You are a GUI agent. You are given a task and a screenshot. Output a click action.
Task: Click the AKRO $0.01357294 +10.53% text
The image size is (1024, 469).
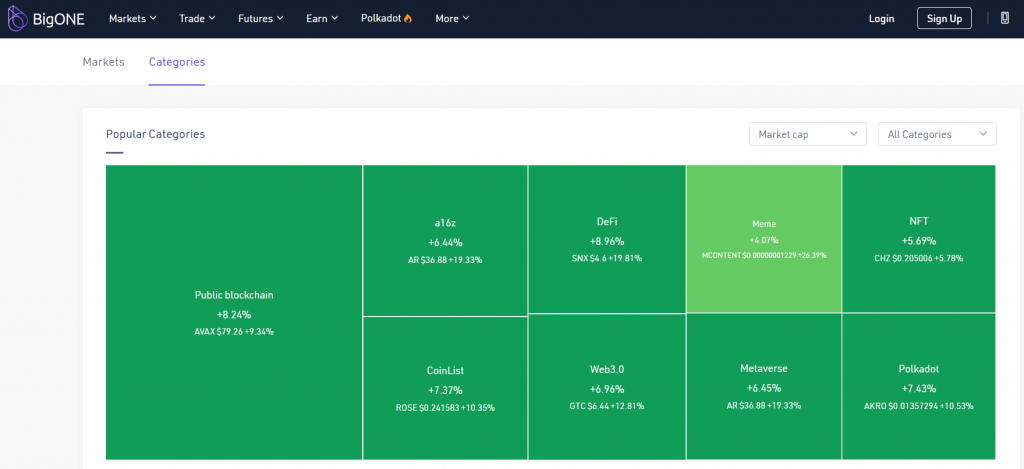click(x=919, y=406)
